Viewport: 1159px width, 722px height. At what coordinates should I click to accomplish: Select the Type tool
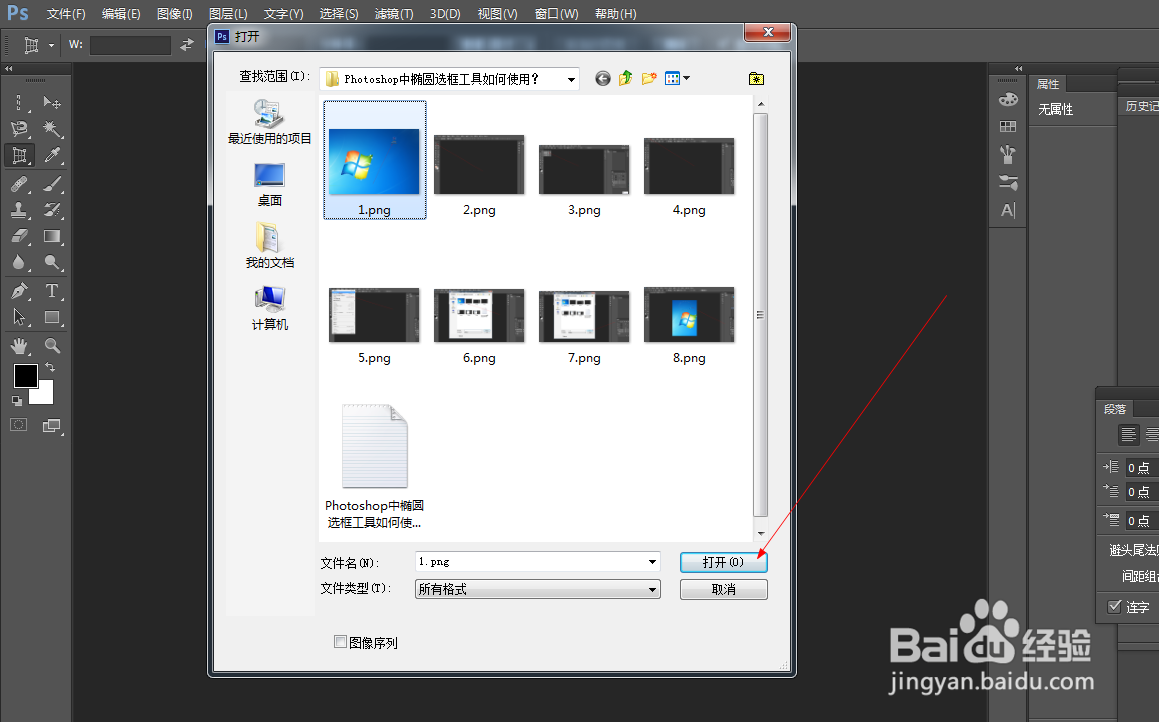54,289
